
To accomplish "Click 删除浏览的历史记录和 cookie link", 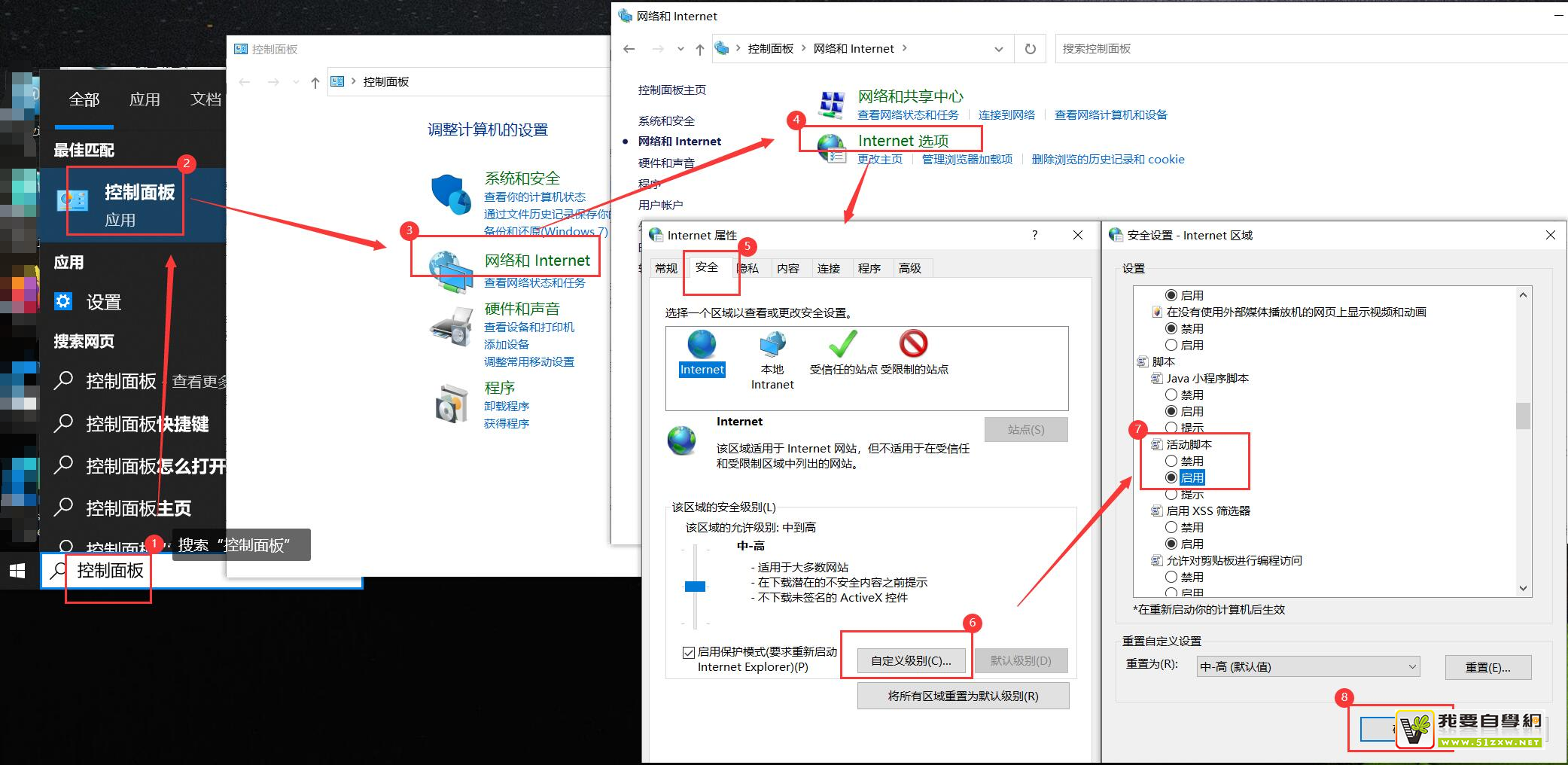I will 1107,160.
